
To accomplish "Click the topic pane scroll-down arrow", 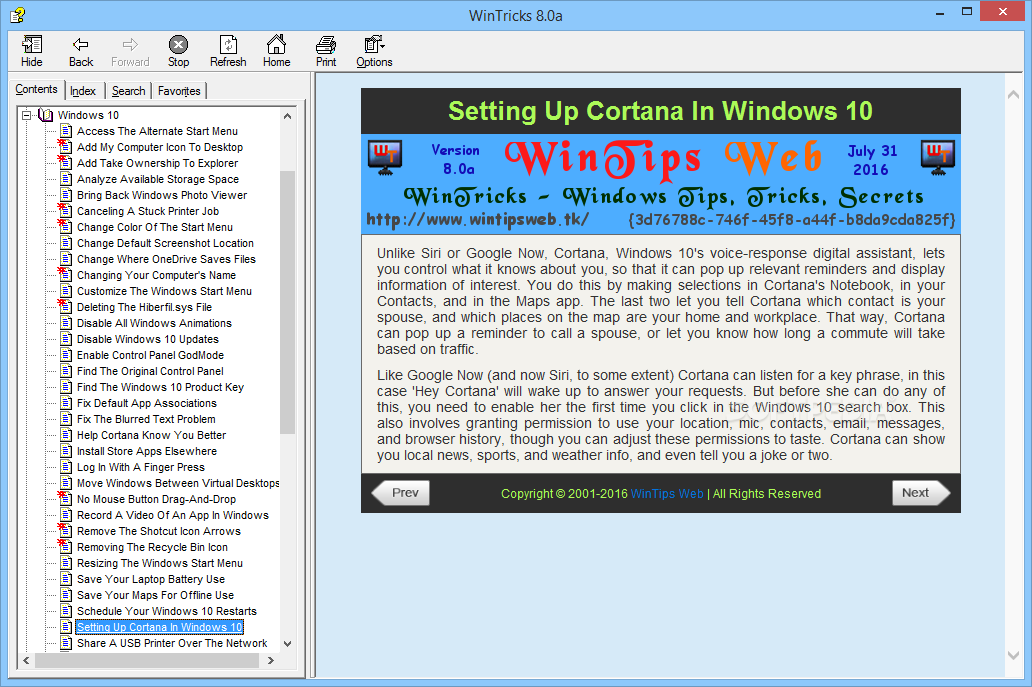I will click(x=1014, y=655).
